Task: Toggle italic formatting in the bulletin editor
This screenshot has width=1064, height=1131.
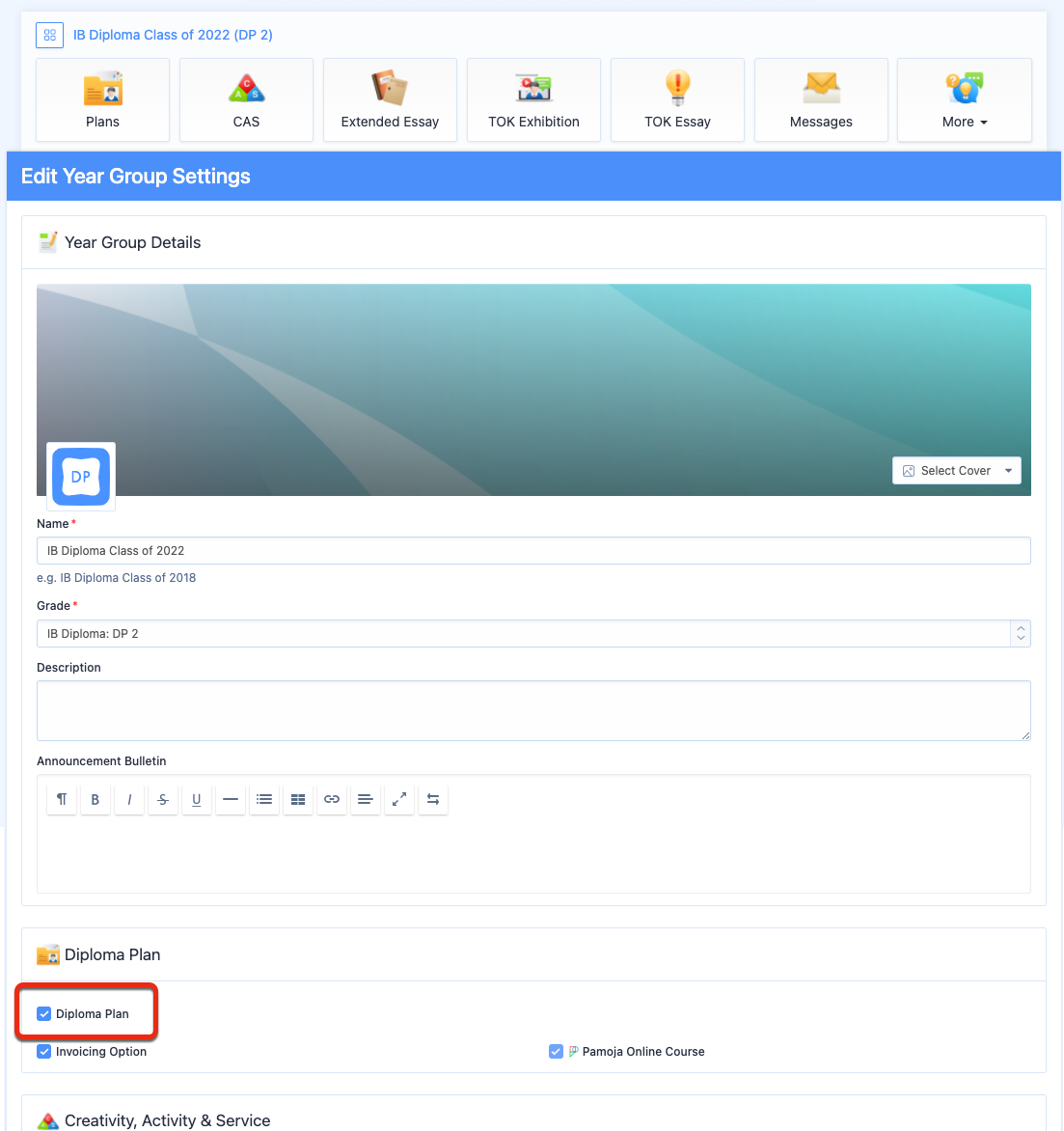Action: [129, 799]
